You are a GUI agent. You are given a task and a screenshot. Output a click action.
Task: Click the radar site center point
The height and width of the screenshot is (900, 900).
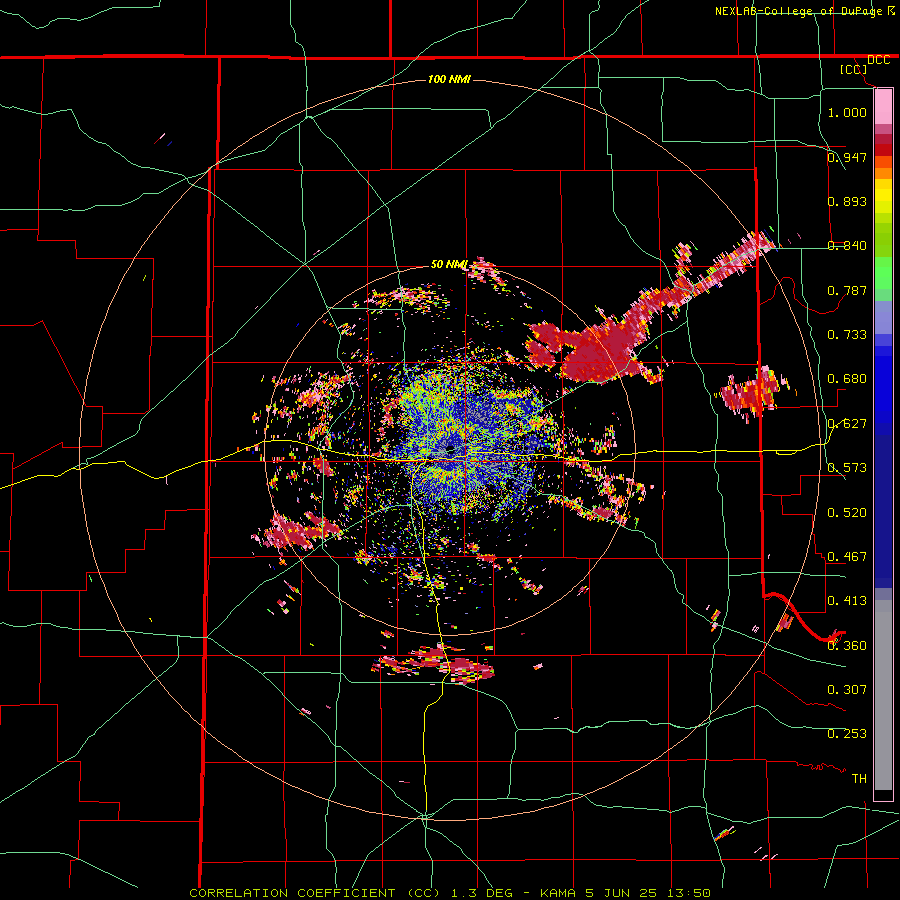tap(450, 451)
